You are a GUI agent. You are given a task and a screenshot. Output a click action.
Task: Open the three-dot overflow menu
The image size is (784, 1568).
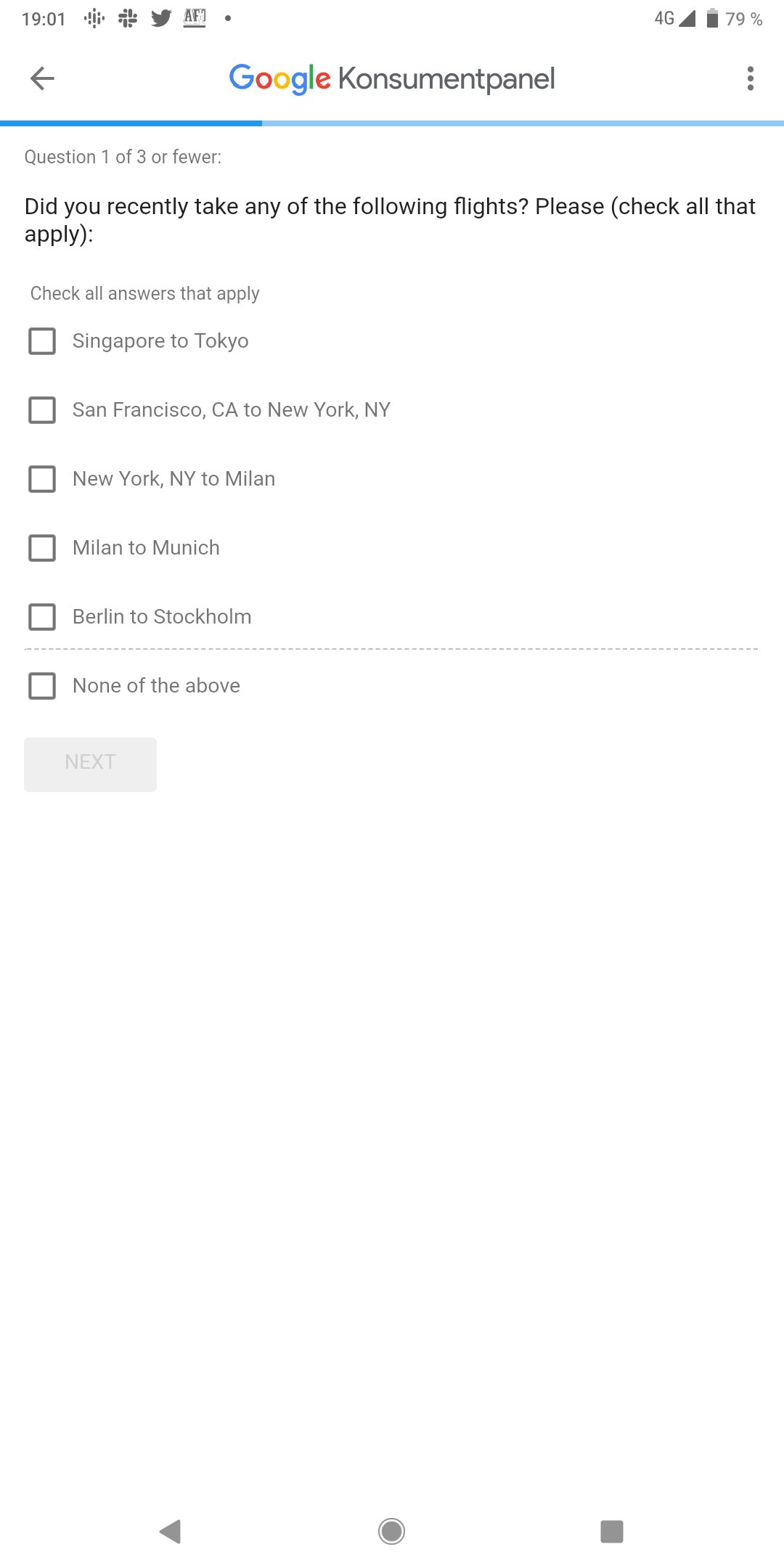tap(750, 78)
